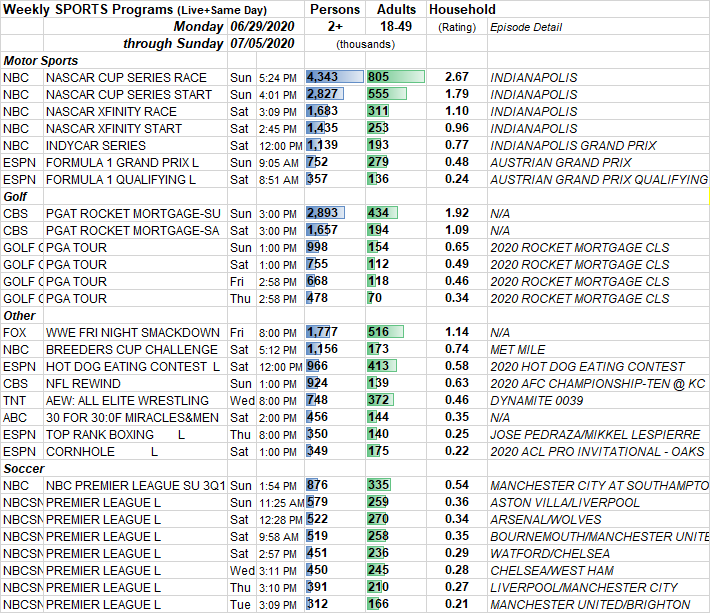The height and width of the screenshot is (613, 710).
Task: Click the Soccer section heading
Action: click(24, 469)
